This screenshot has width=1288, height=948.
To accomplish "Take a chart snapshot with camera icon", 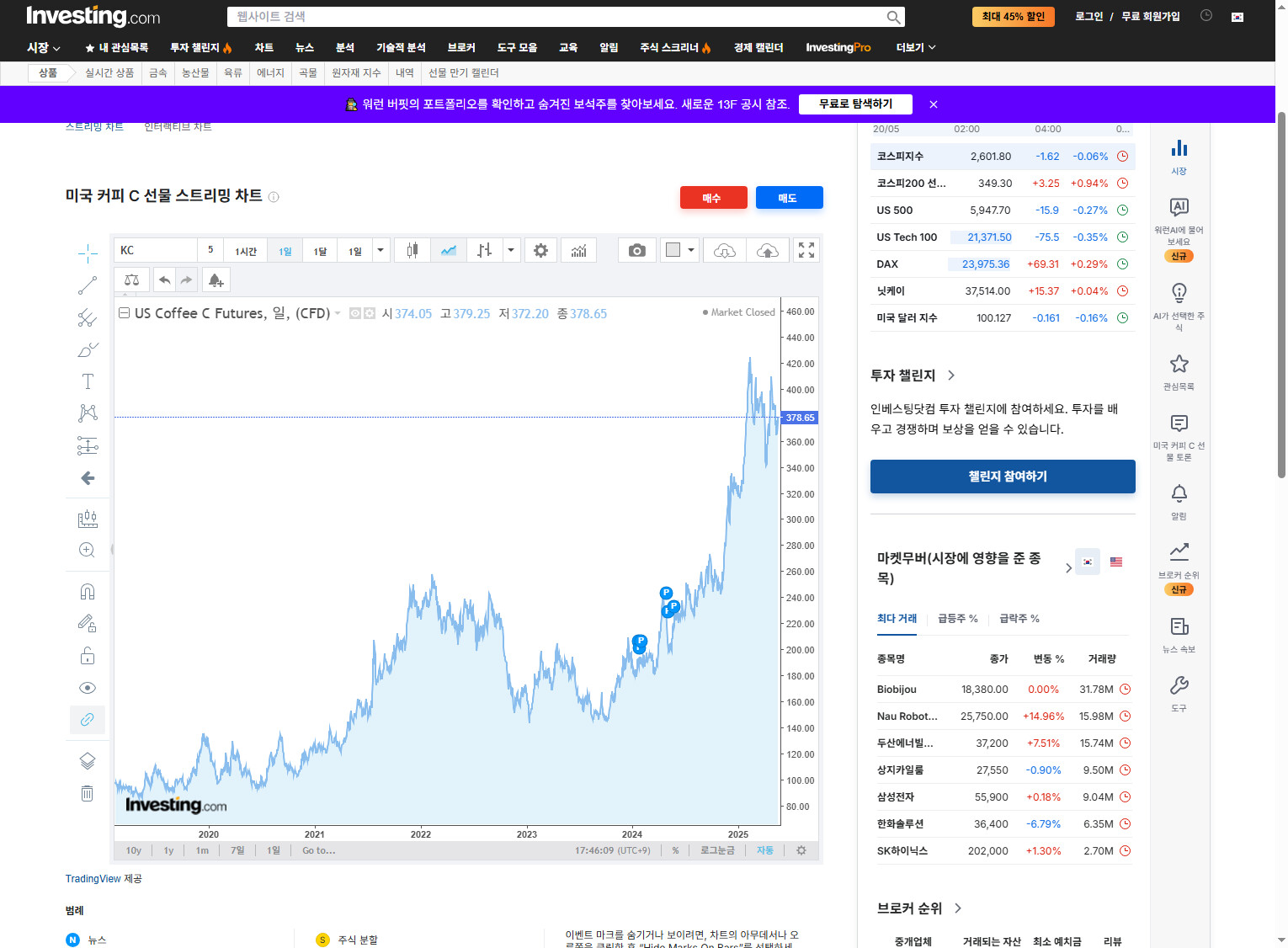I will coord(637,251).
